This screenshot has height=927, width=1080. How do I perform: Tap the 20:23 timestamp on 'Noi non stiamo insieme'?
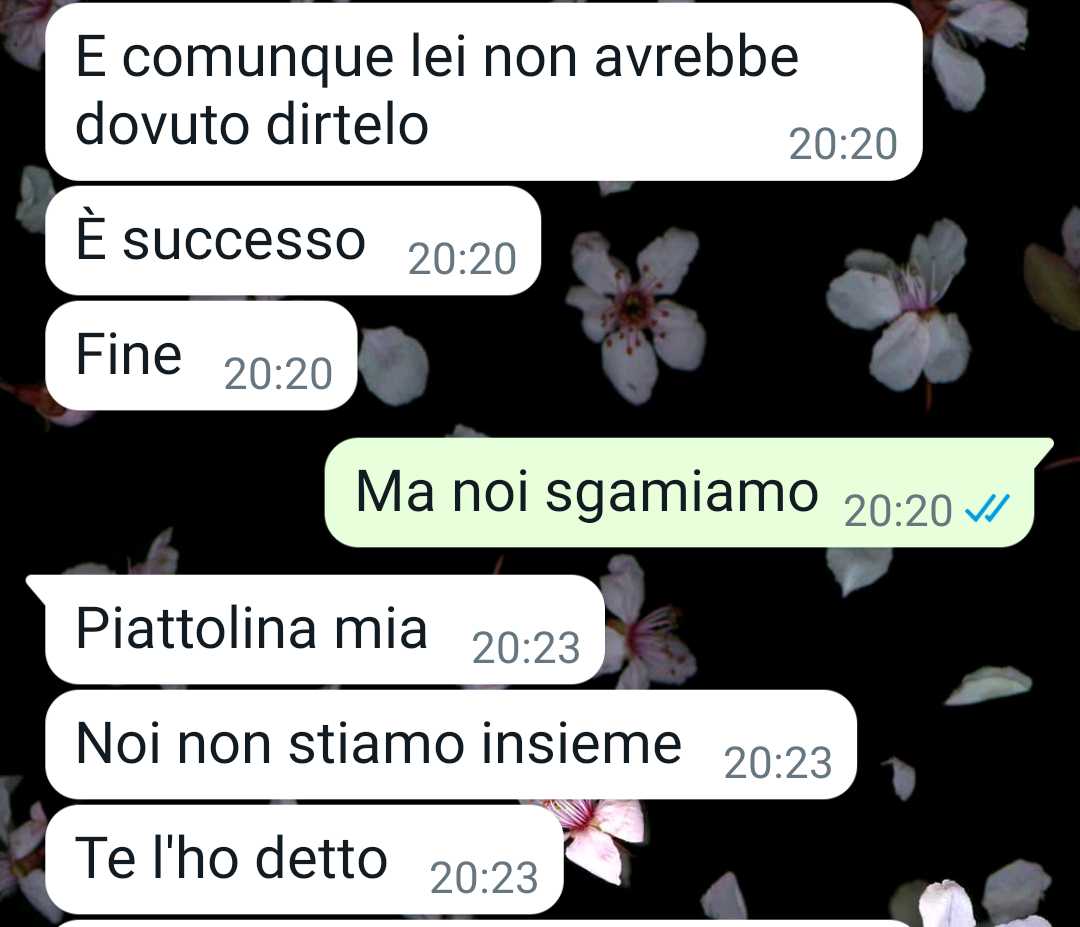tap(778, 763)
